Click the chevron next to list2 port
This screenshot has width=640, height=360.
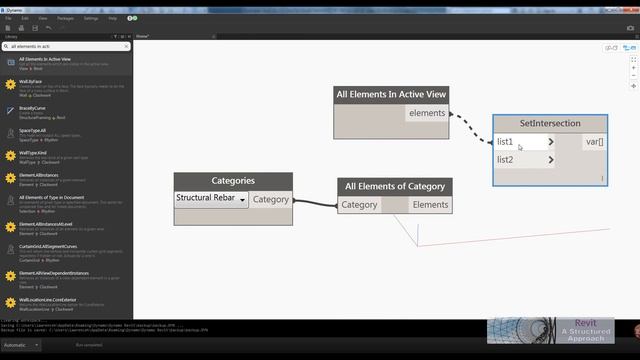551,160
